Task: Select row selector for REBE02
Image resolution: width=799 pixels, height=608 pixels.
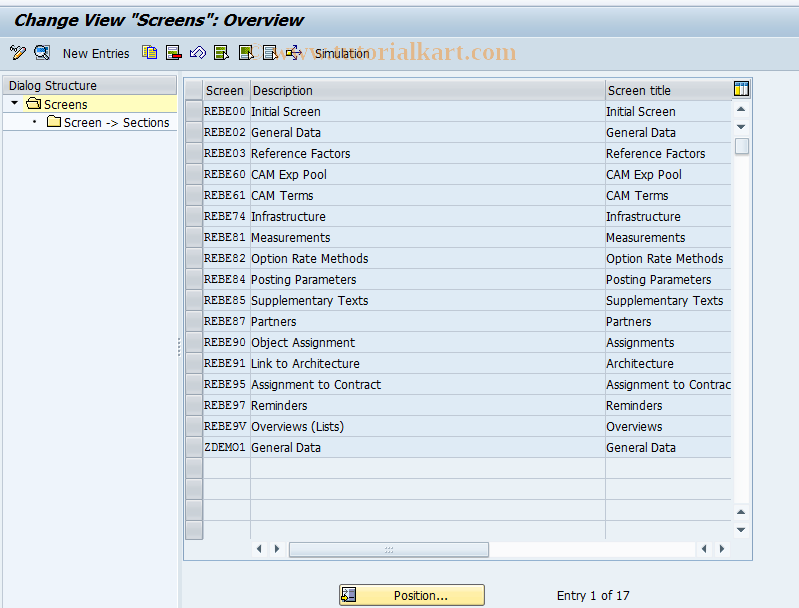Action: [194, 132]
